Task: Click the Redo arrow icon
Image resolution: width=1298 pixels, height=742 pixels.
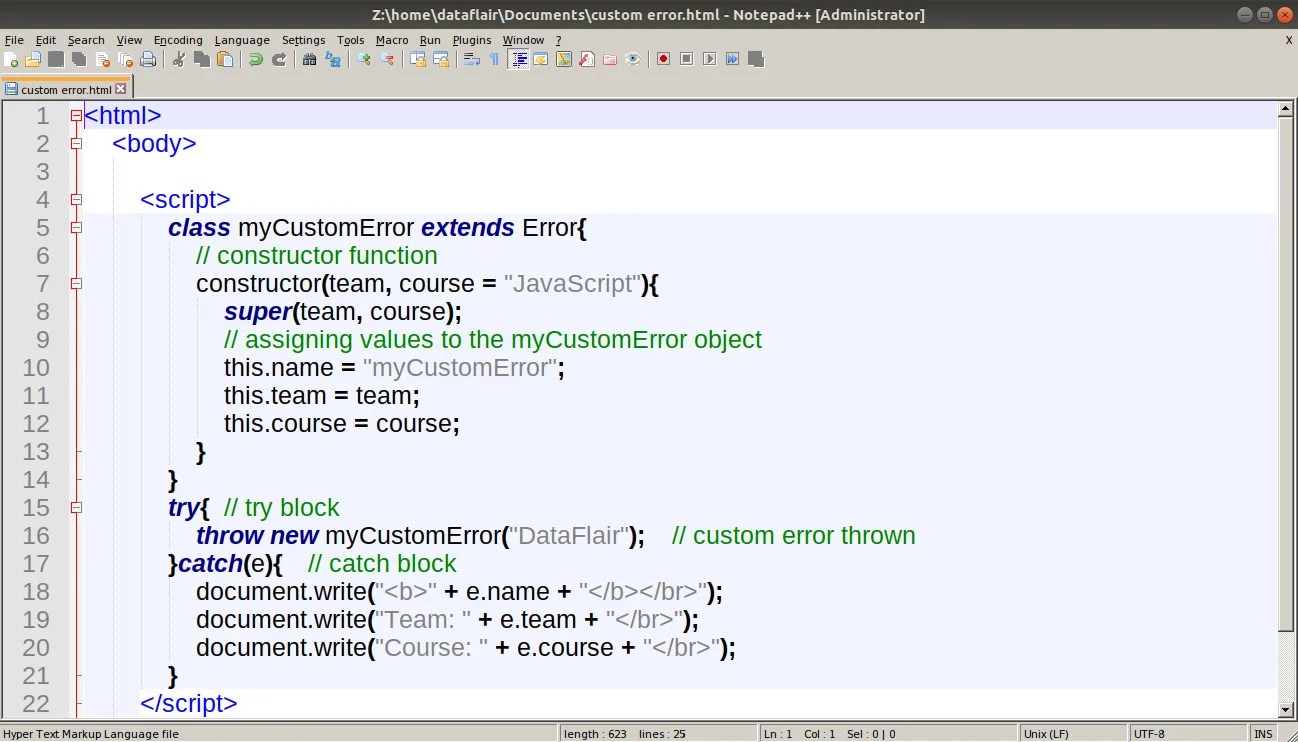Action: 279,59
